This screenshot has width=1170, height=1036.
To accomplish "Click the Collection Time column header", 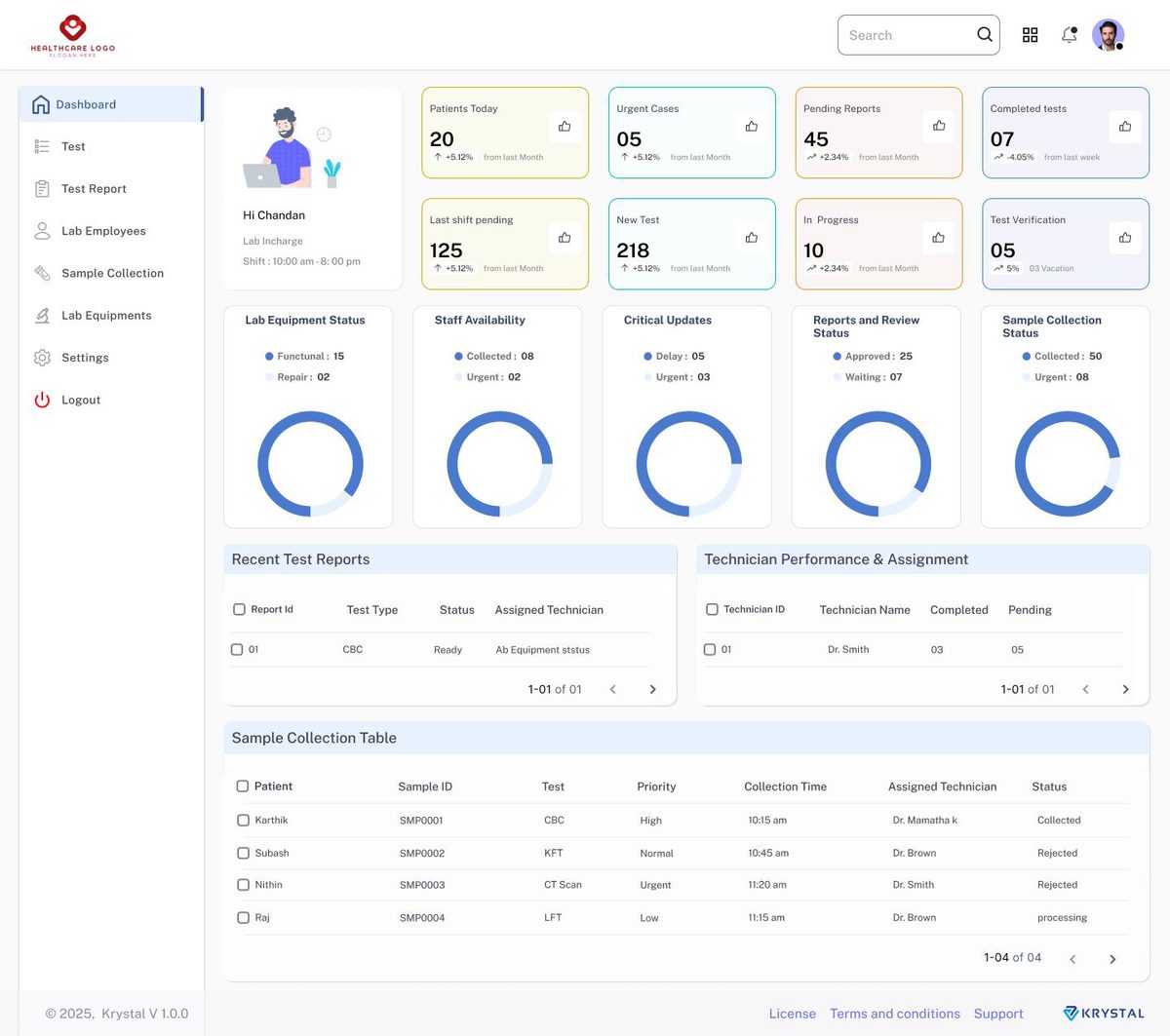I will click(x=785, y=787).
